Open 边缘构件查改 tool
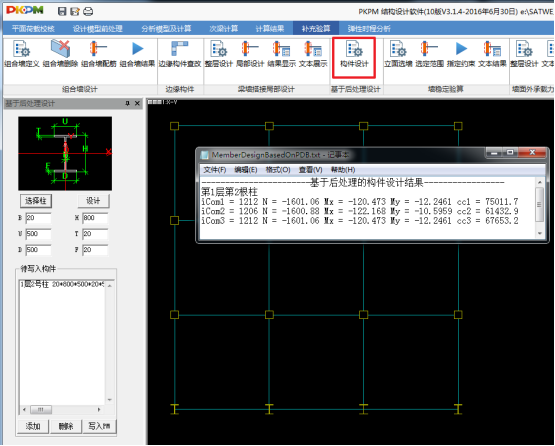555x446 pixels. click(180, 54)
